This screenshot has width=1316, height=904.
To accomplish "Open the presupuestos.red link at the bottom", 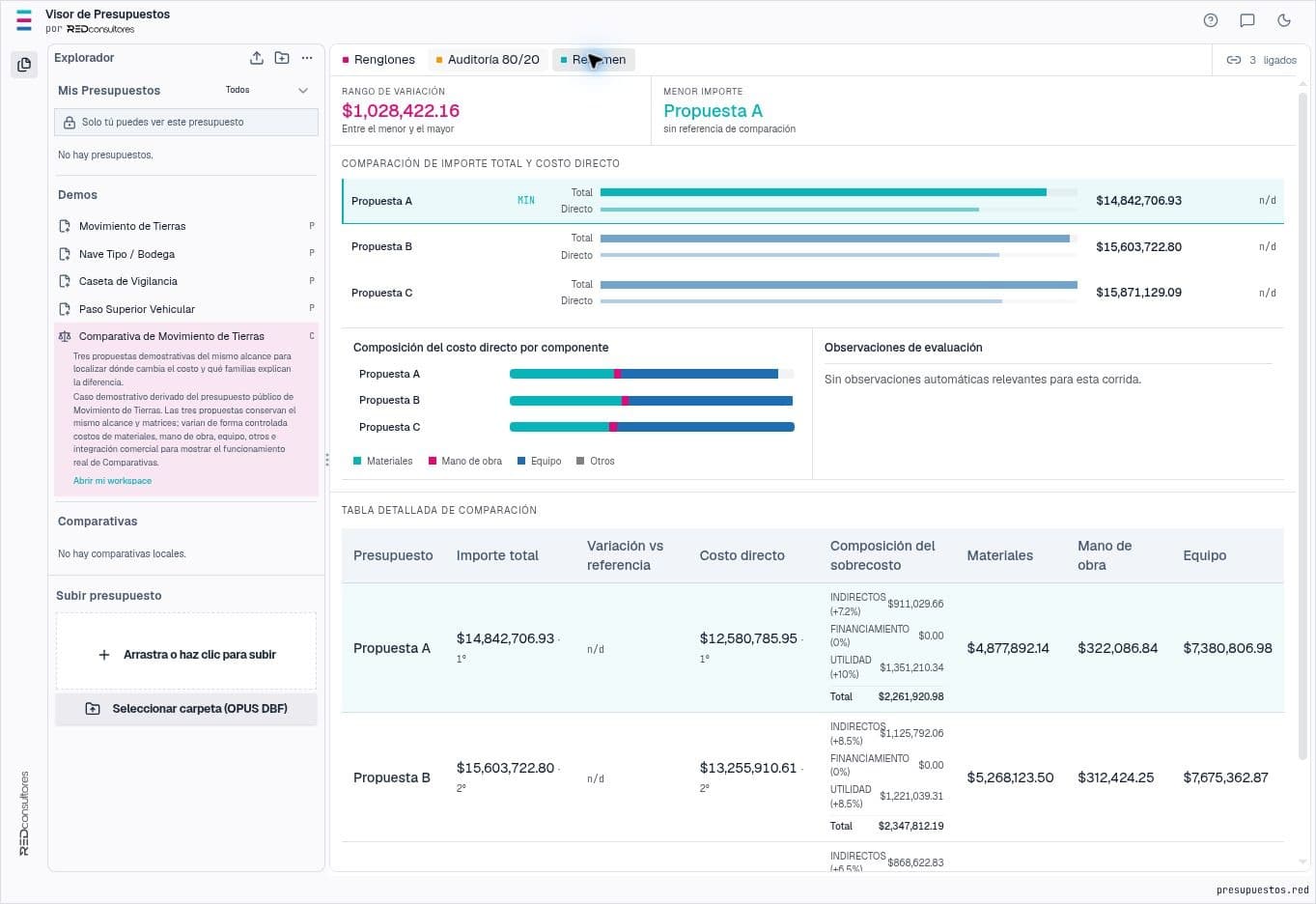I will click(x=1262, y=890).
